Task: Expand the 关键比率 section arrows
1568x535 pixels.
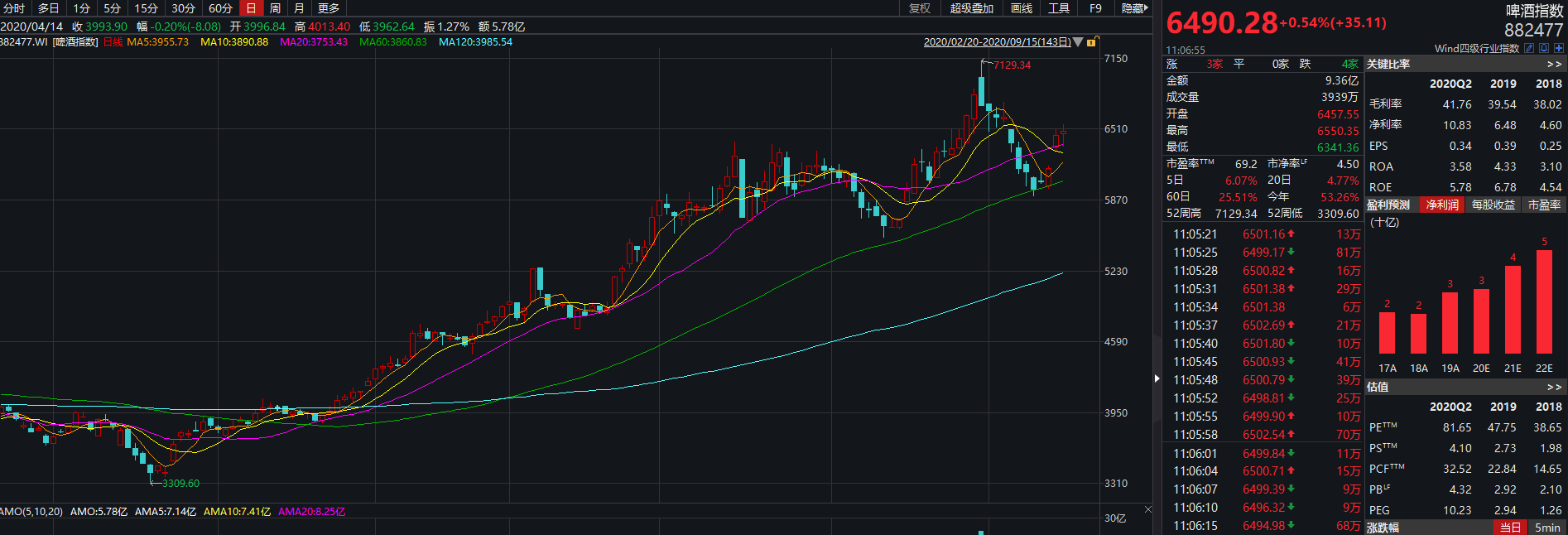Action: tap(1554, 64)
